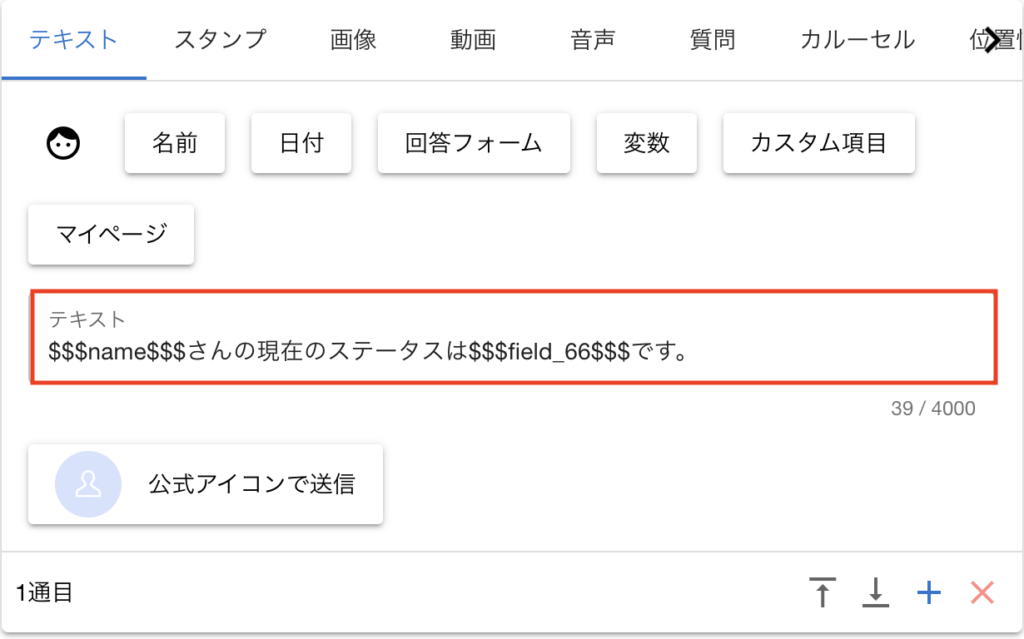Click into the テキスト message input field

coord(514,351)
